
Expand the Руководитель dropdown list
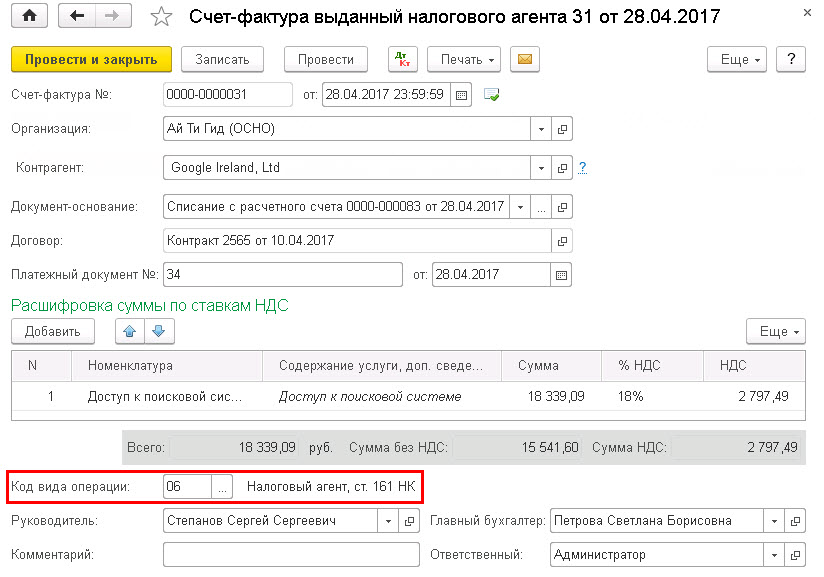click(387, 521)
